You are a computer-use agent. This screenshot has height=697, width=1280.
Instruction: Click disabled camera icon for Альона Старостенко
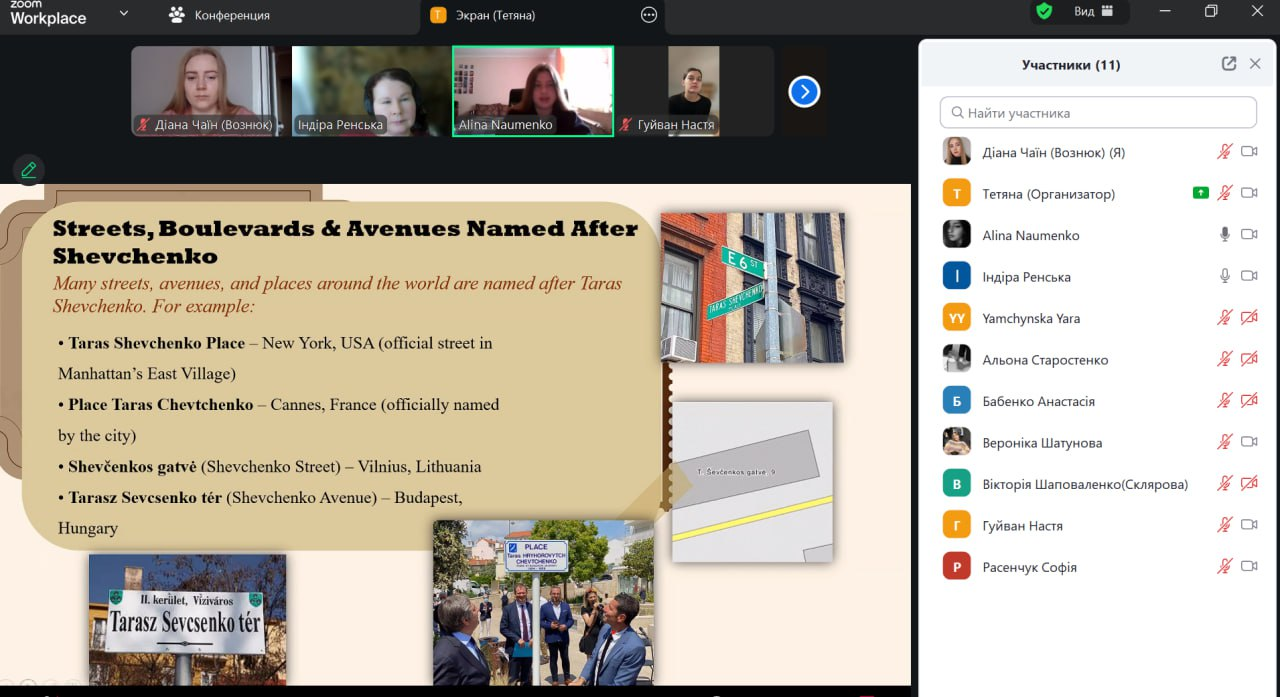pos(1249,359)
